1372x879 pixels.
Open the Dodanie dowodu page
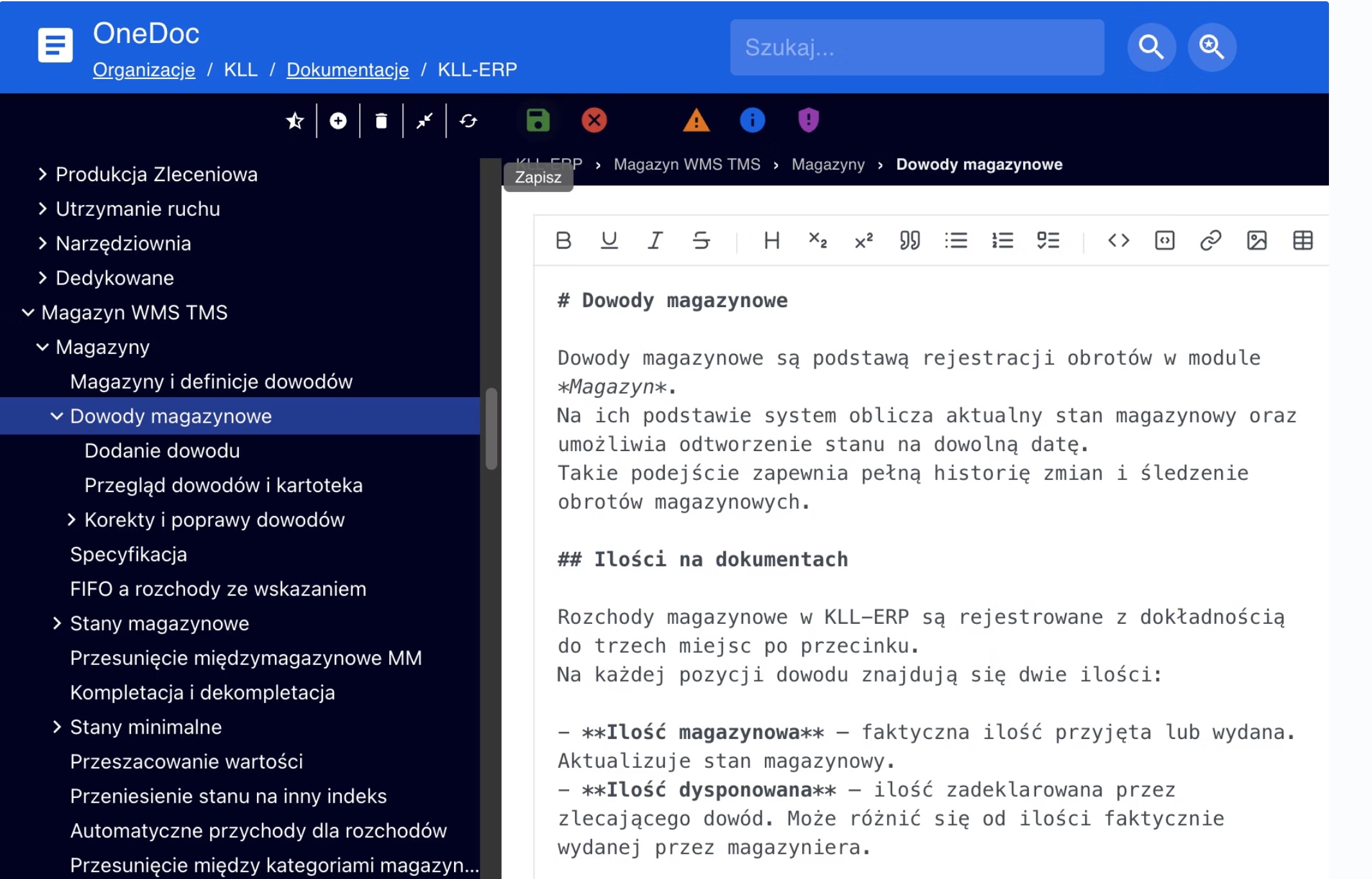[162, 450]
